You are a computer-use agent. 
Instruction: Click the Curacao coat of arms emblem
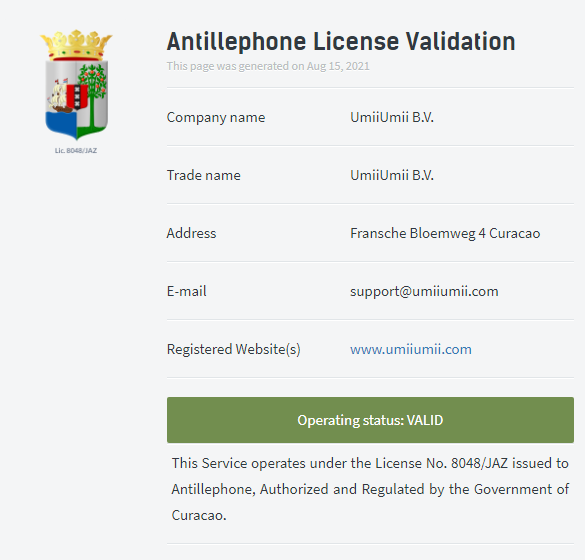click(x=76, y=85)
